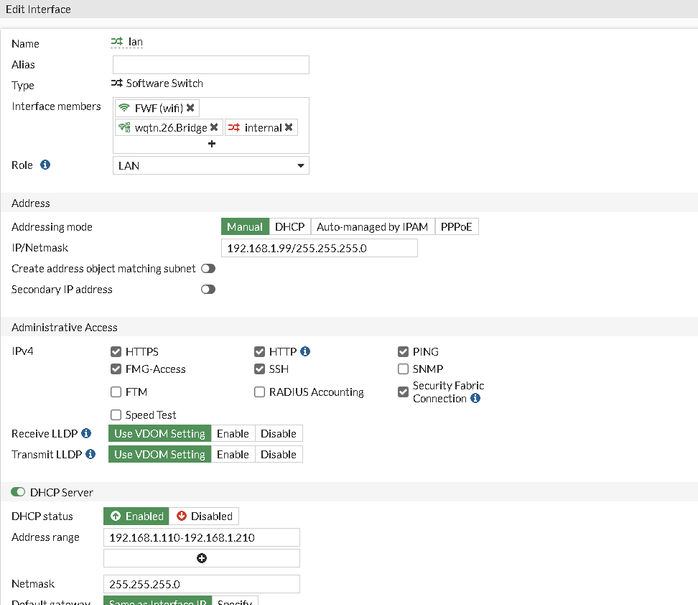
Task: Set Transmit LLDP to Enable
Action: [x=233, y=454]
